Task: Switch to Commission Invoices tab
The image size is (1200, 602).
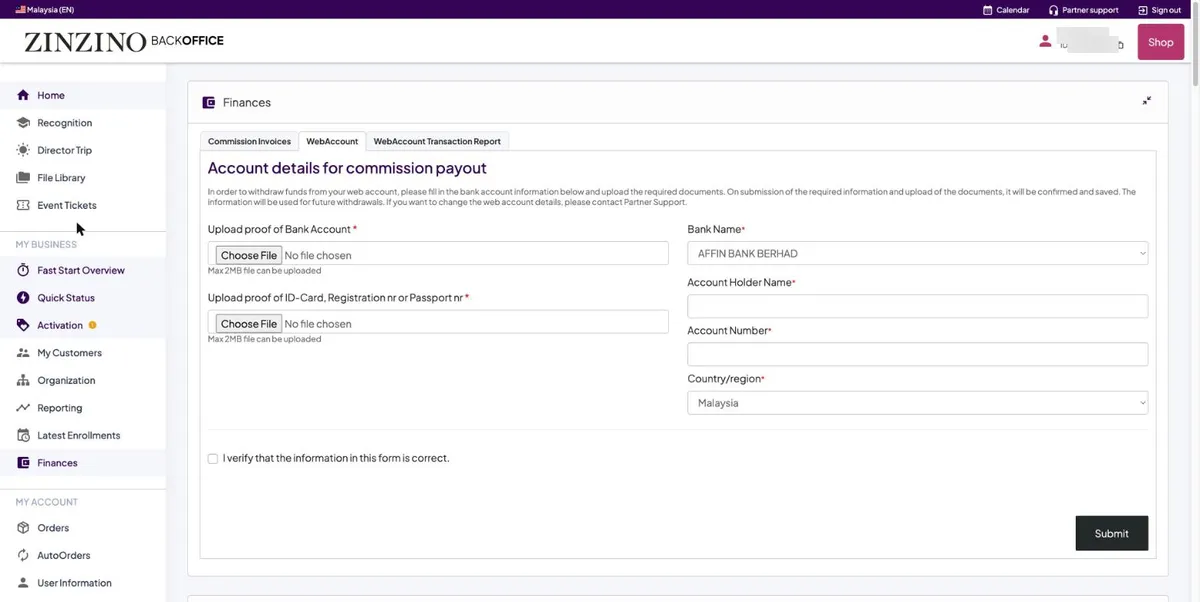Action: 249,142
